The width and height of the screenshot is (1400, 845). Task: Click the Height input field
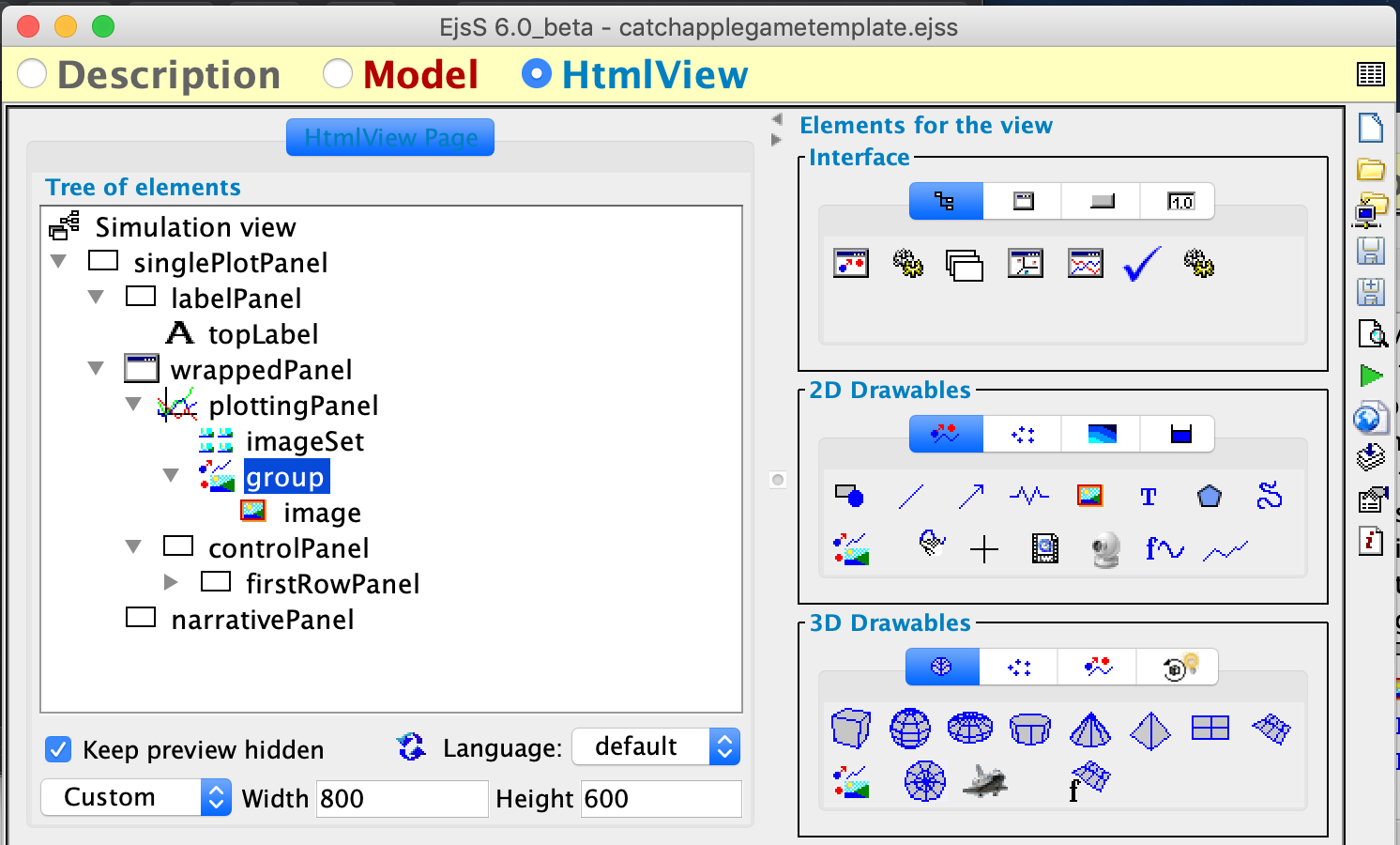pos(661,798)
